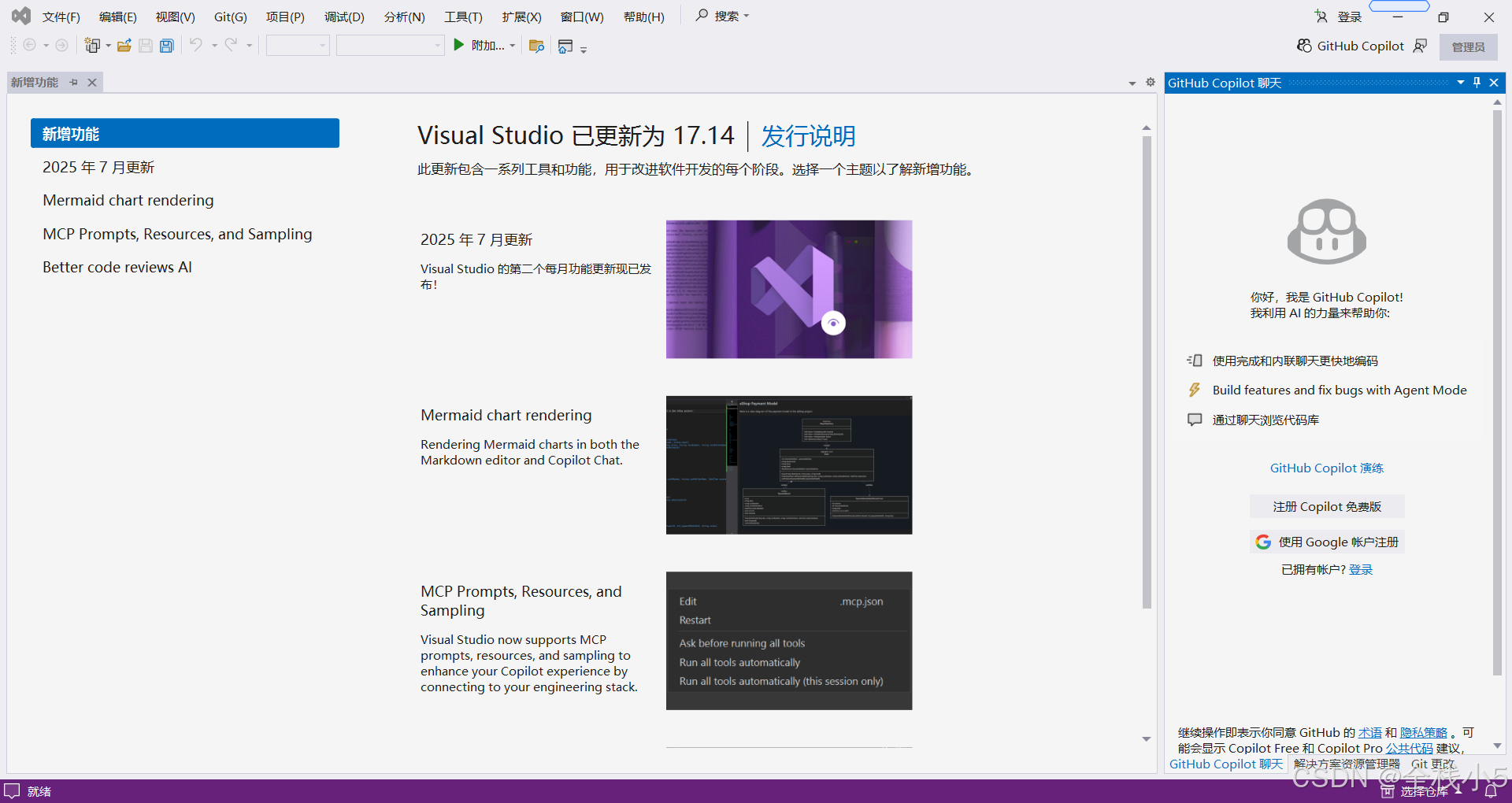This screenshot has width=1512, height=803.
Task: Expand the redo history dropdown arrow
Action: (x=249, y=46)
